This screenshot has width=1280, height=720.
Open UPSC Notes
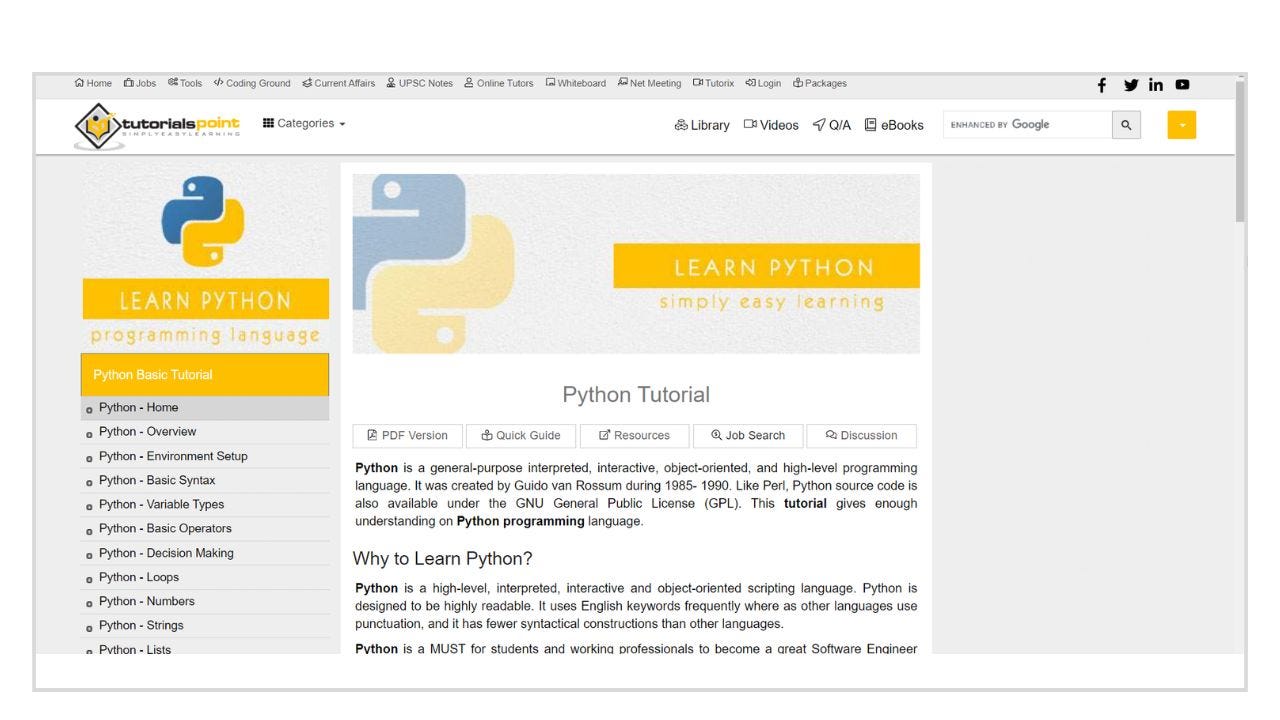pos(420,83)
